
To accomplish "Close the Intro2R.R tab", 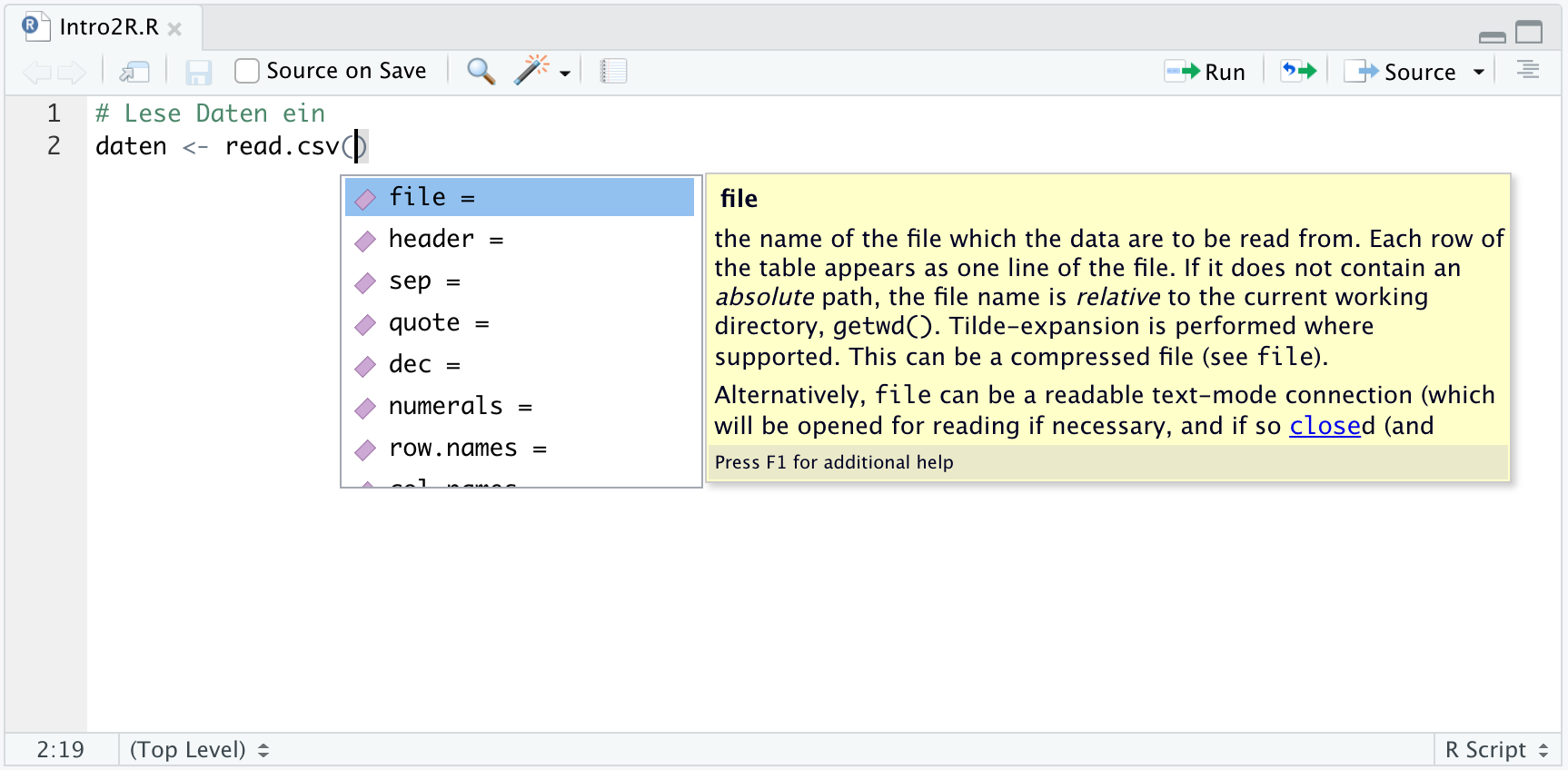I will [175, 29].
